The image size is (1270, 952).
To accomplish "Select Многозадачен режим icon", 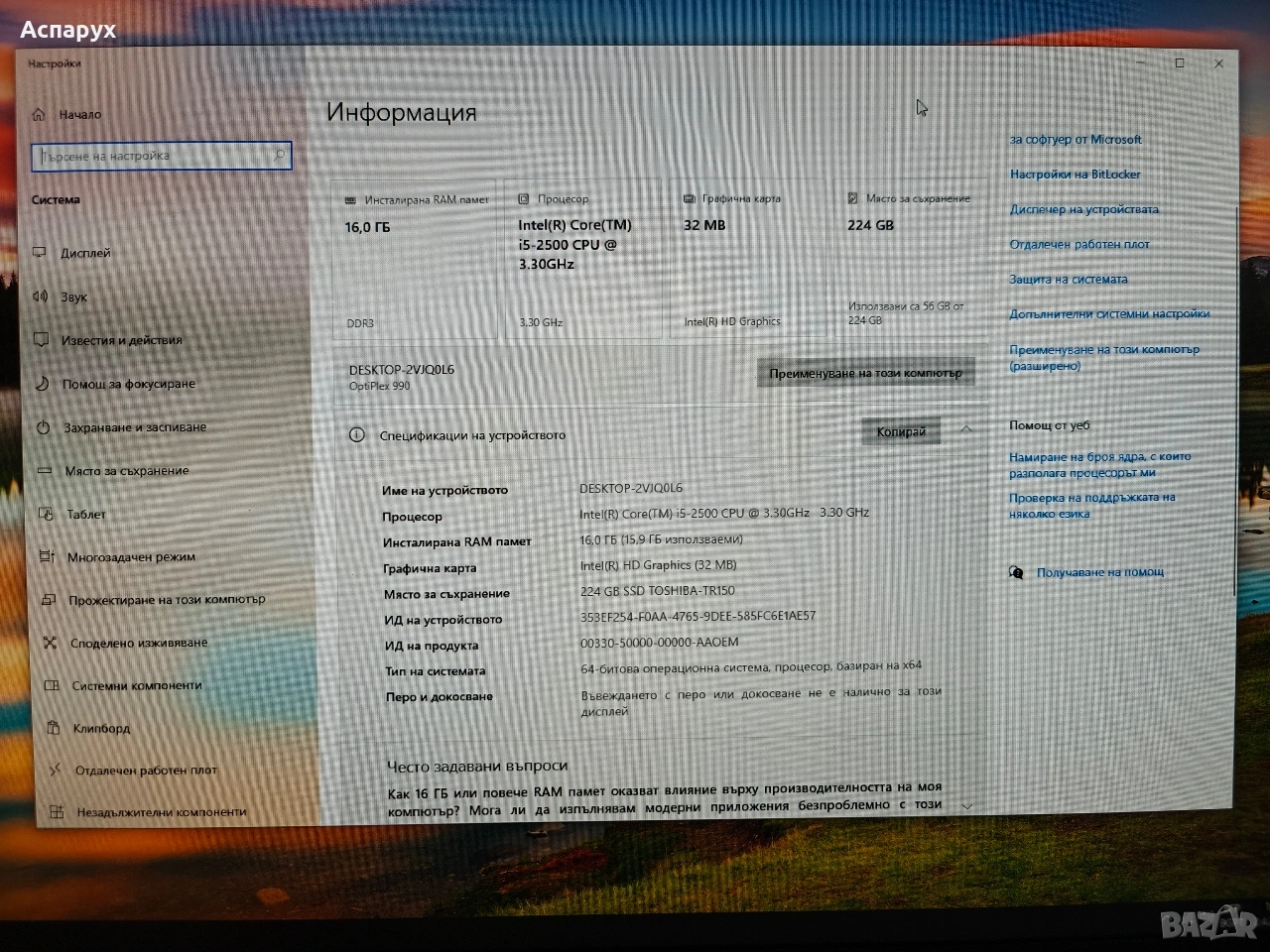I will 47,556.
